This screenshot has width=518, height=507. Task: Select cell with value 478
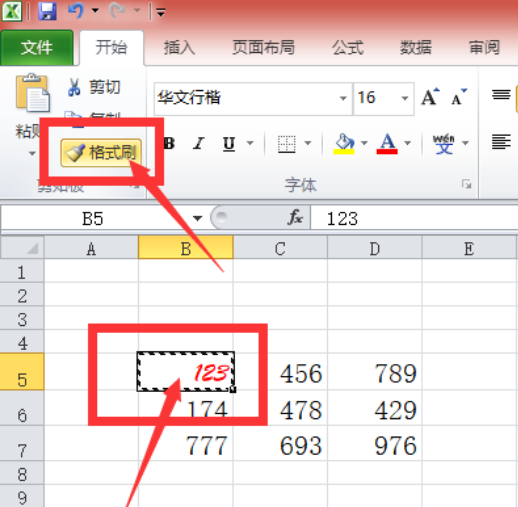pyautogui.click(x=280, y=408)
